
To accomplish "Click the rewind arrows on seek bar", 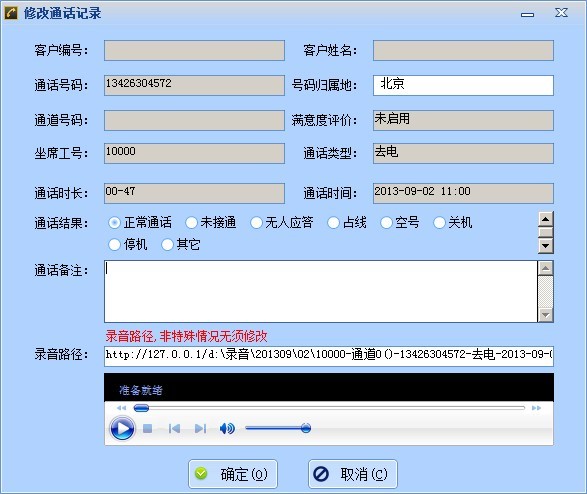I will coord(121,408).
